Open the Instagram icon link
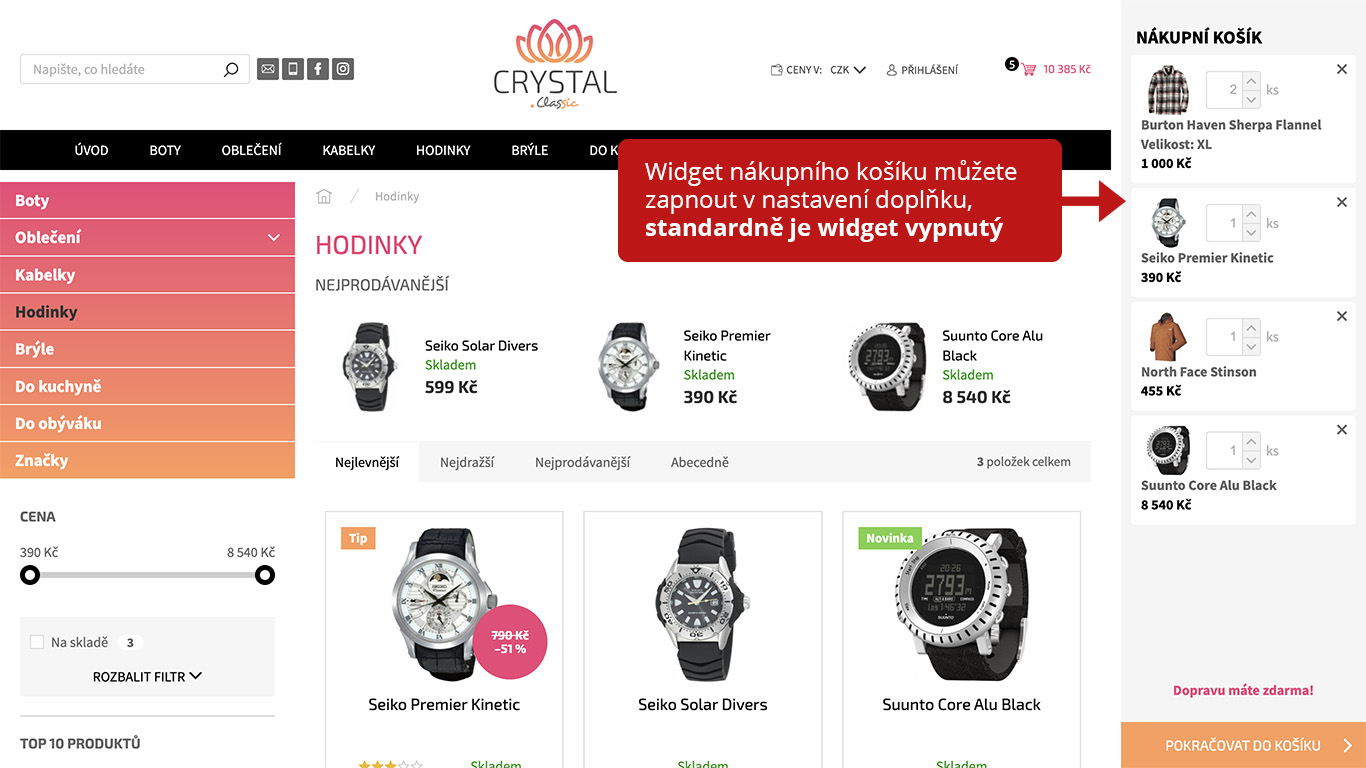This screenshot has height=768, width=1366. pyautogui.click(x=343, y=69)
